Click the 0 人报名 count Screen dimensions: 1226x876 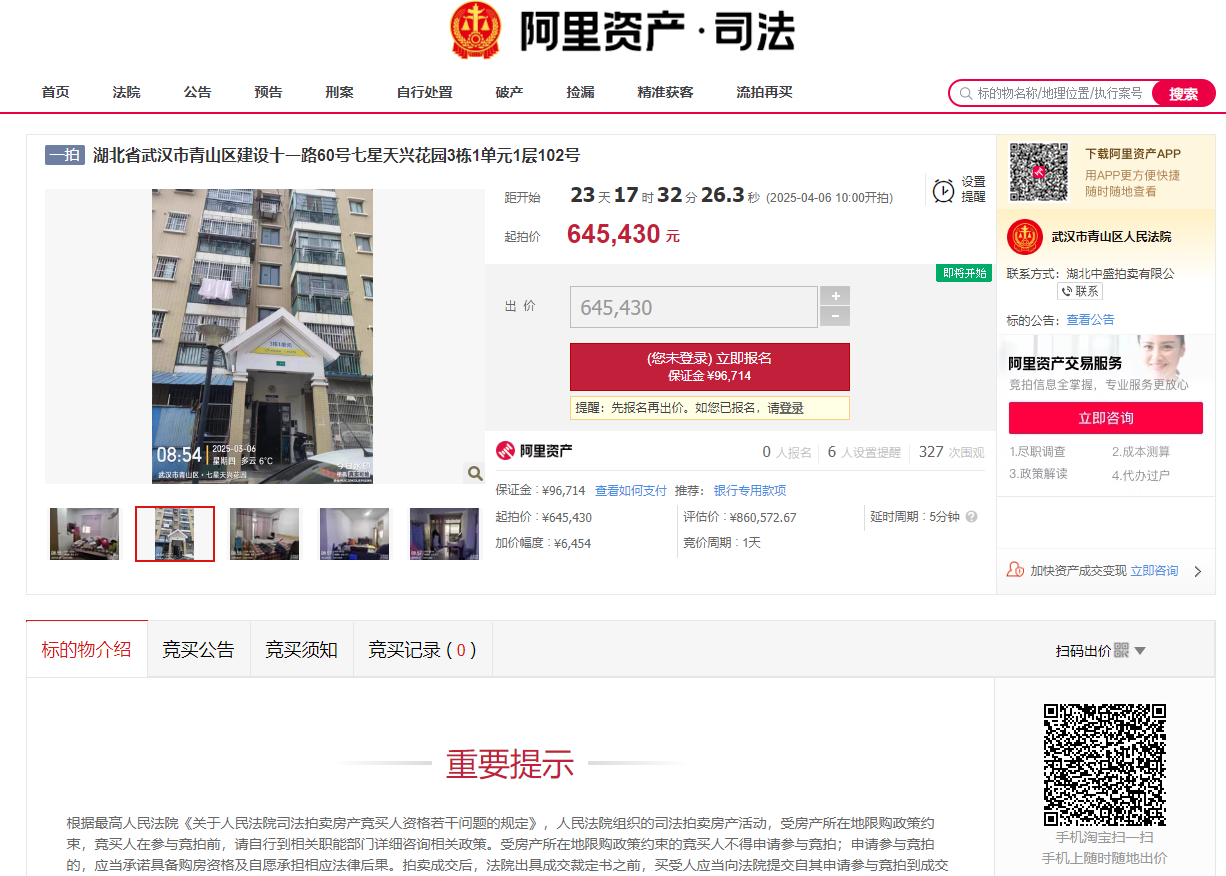[x=787, y=452]
